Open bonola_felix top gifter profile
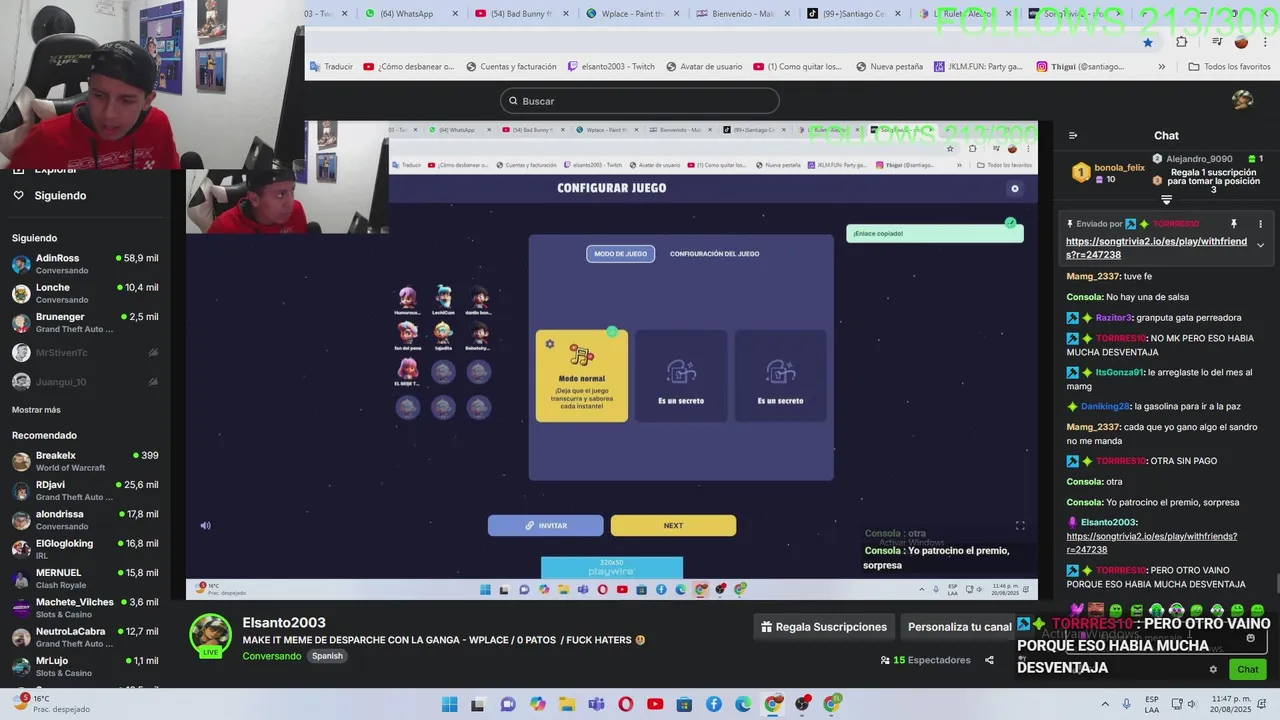 1109,173
